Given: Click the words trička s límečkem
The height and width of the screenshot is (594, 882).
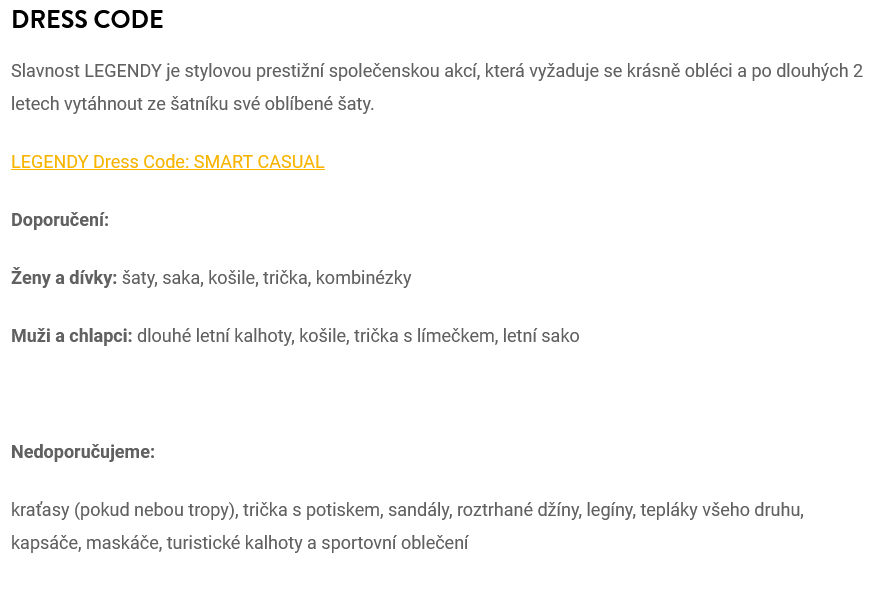Looking at the screenshot, I should coord(425,336).
